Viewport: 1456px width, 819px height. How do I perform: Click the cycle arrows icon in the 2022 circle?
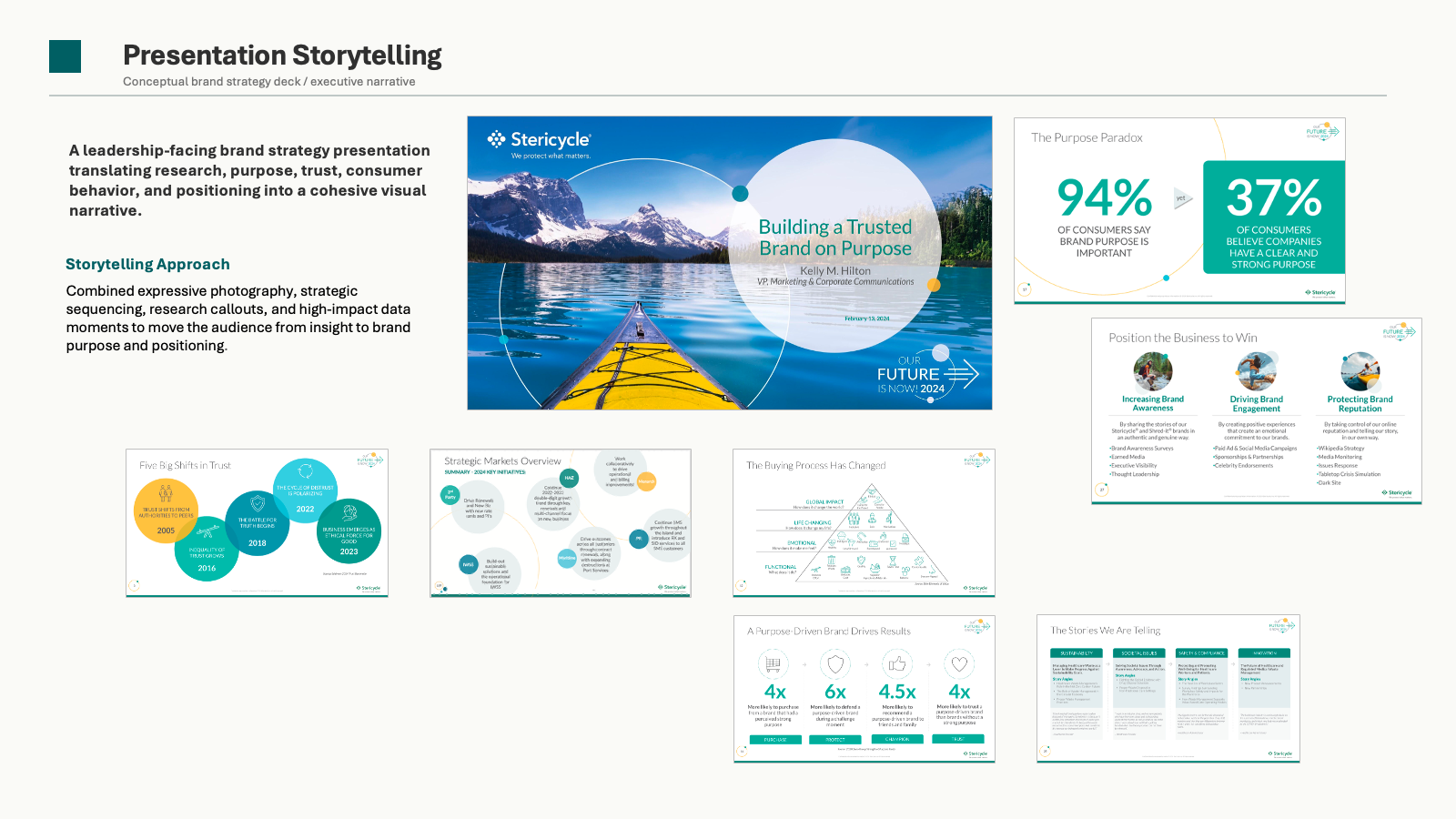(306, 471)
